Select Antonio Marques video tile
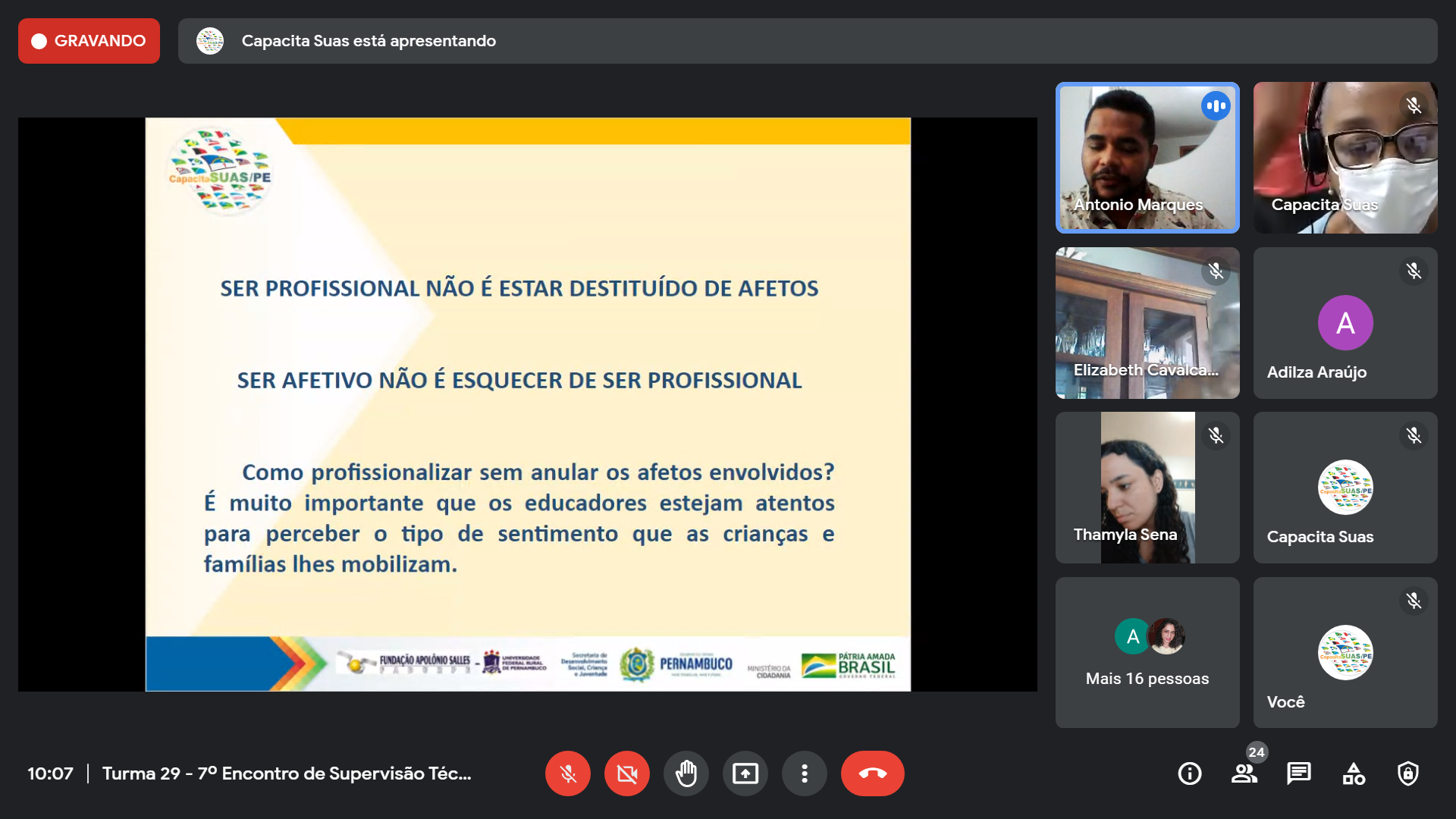The image size is (1456, 819). [1147, 157]
